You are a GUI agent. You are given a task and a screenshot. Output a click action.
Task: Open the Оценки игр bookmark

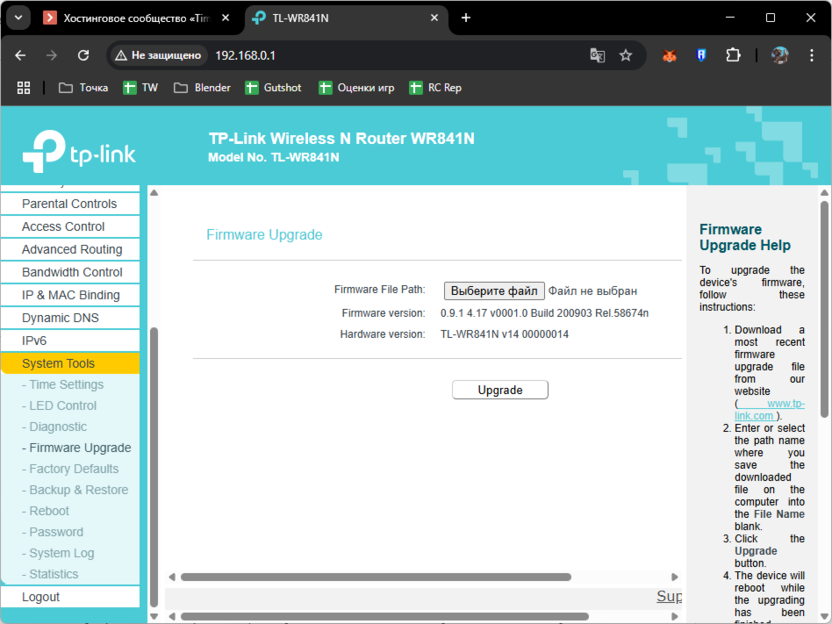point(357,88)
